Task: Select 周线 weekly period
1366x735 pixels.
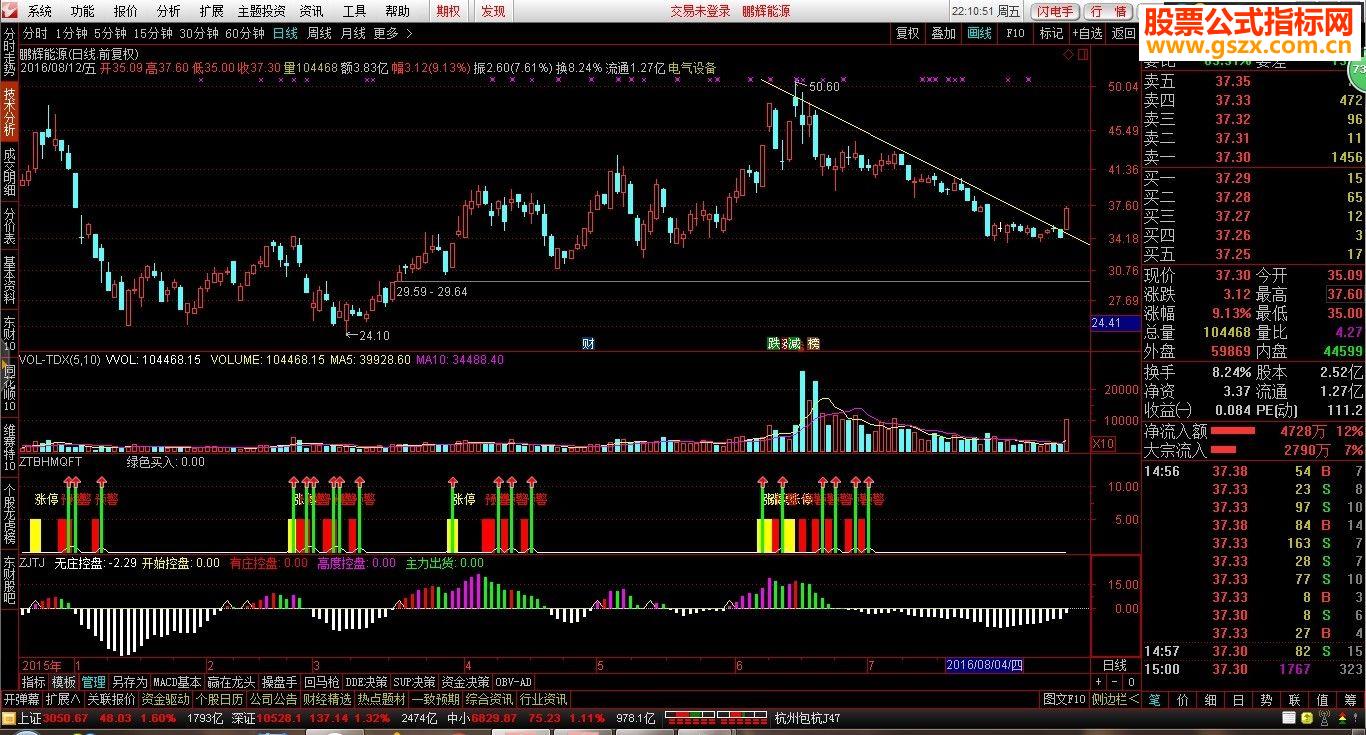Action: (x=319, y=33)
